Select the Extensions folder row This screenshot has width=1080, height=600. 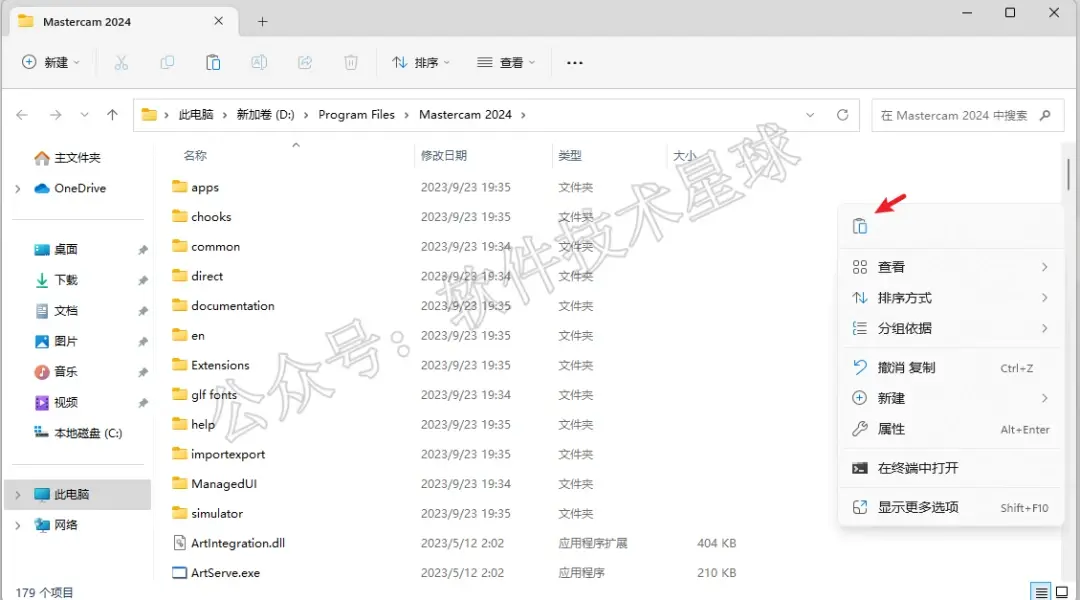455,365
